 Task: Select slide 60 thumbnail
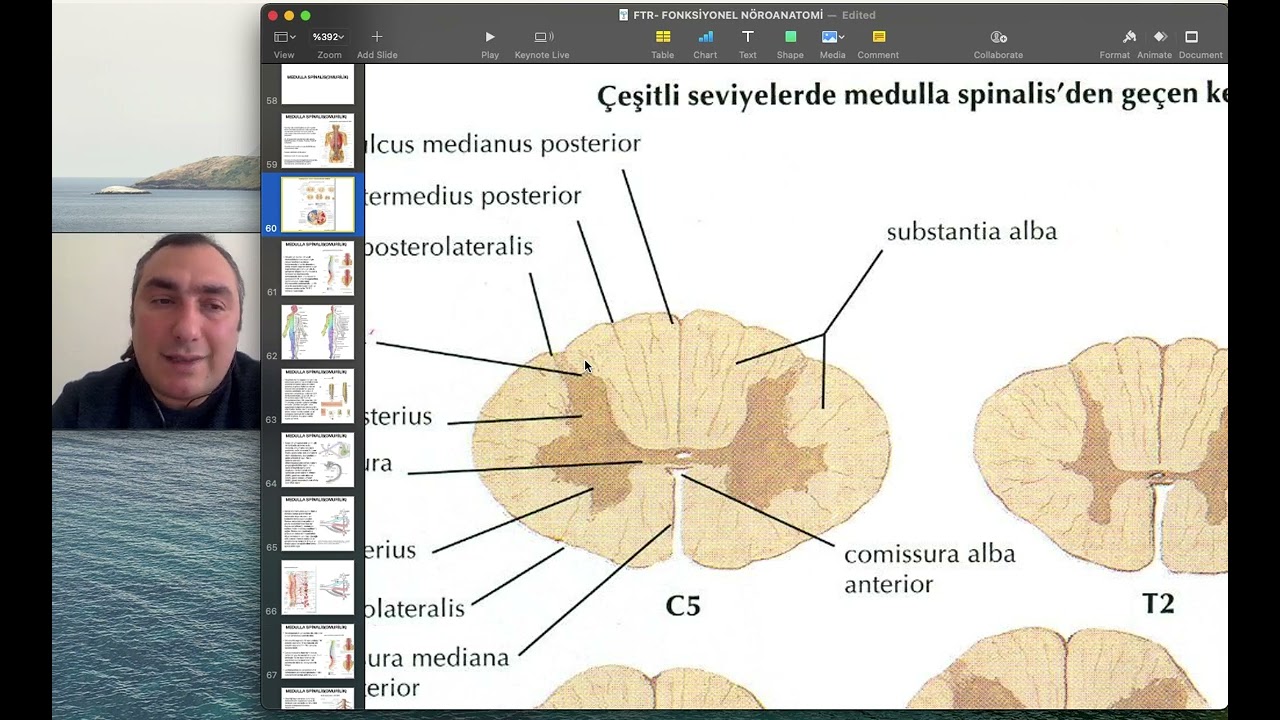(318, 204)
